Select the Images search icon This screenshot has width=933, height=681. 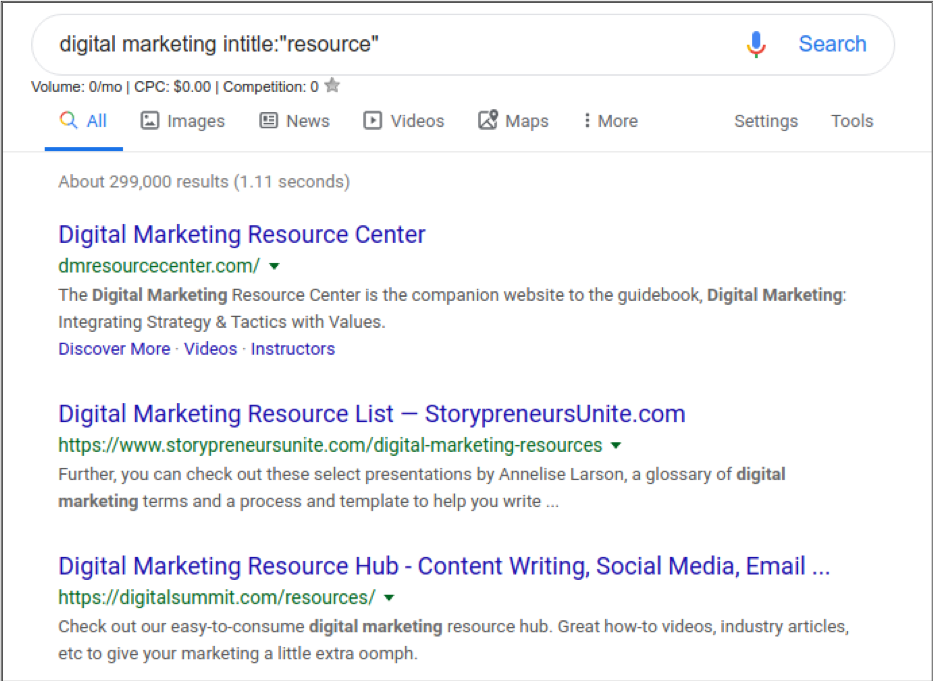pyautogui.click(x=152, y=120)
